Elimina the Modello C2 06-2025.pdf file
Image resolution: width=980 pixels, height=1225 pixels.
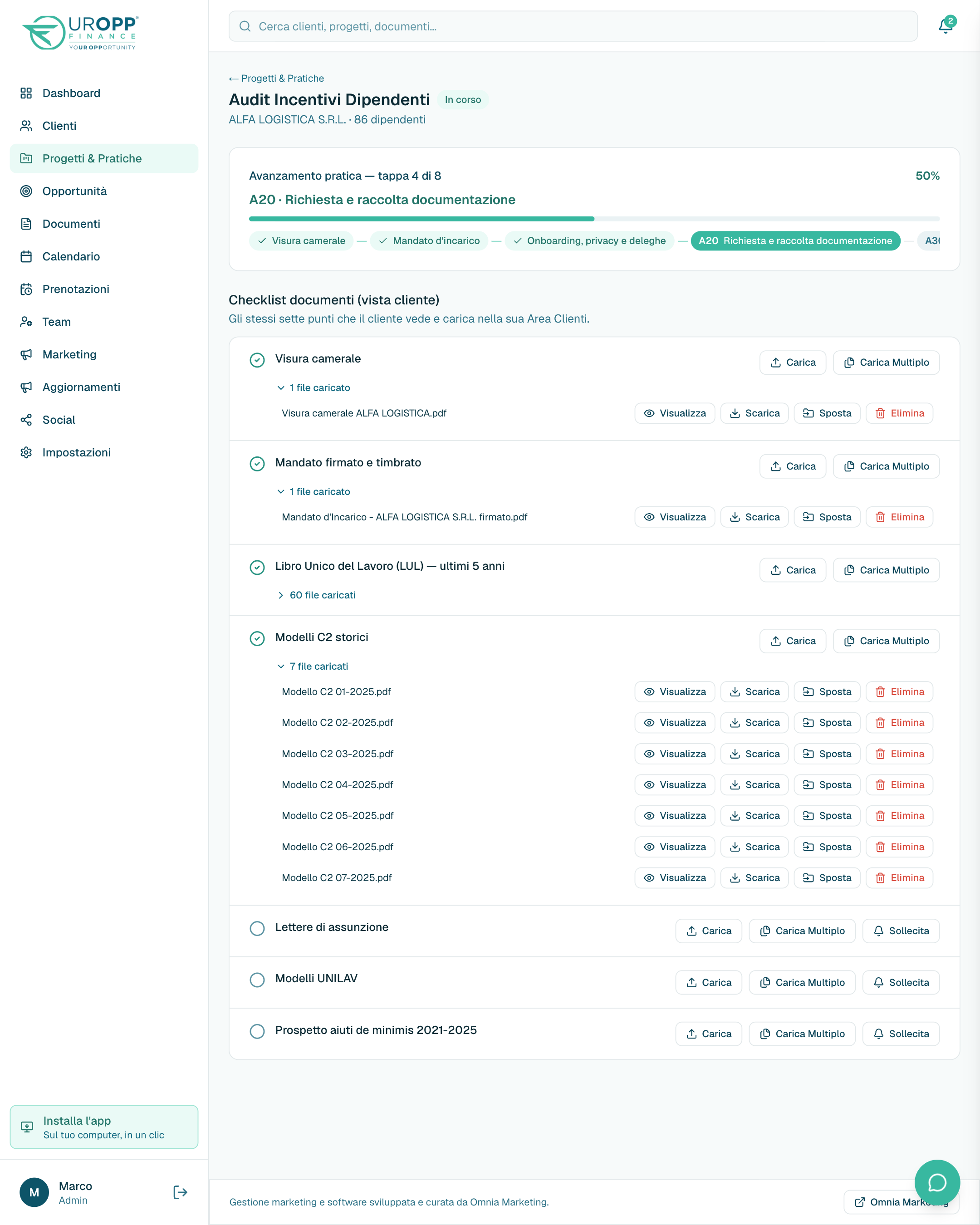click(899, 847)
